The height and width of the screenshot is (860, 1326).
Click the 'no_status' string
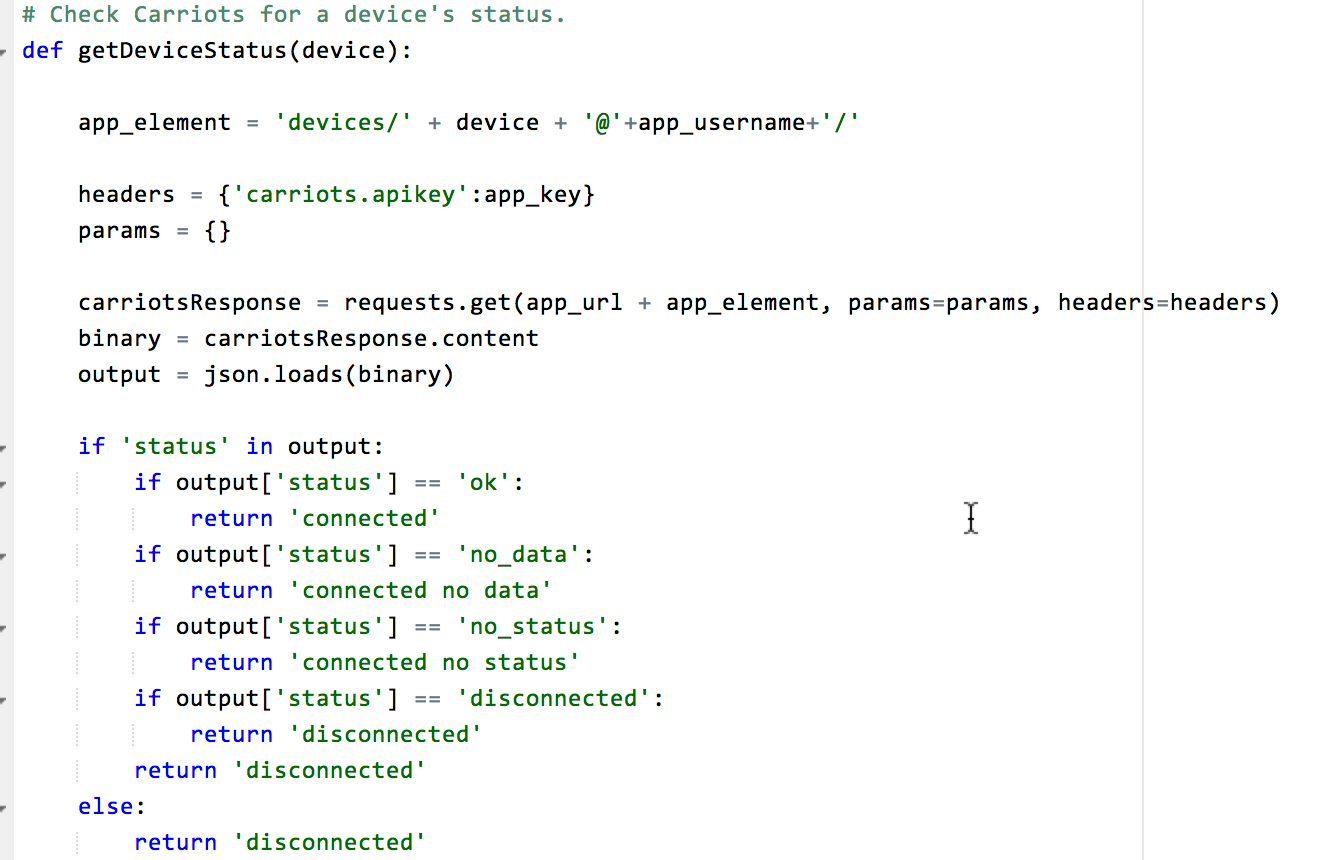coord(532,626)
